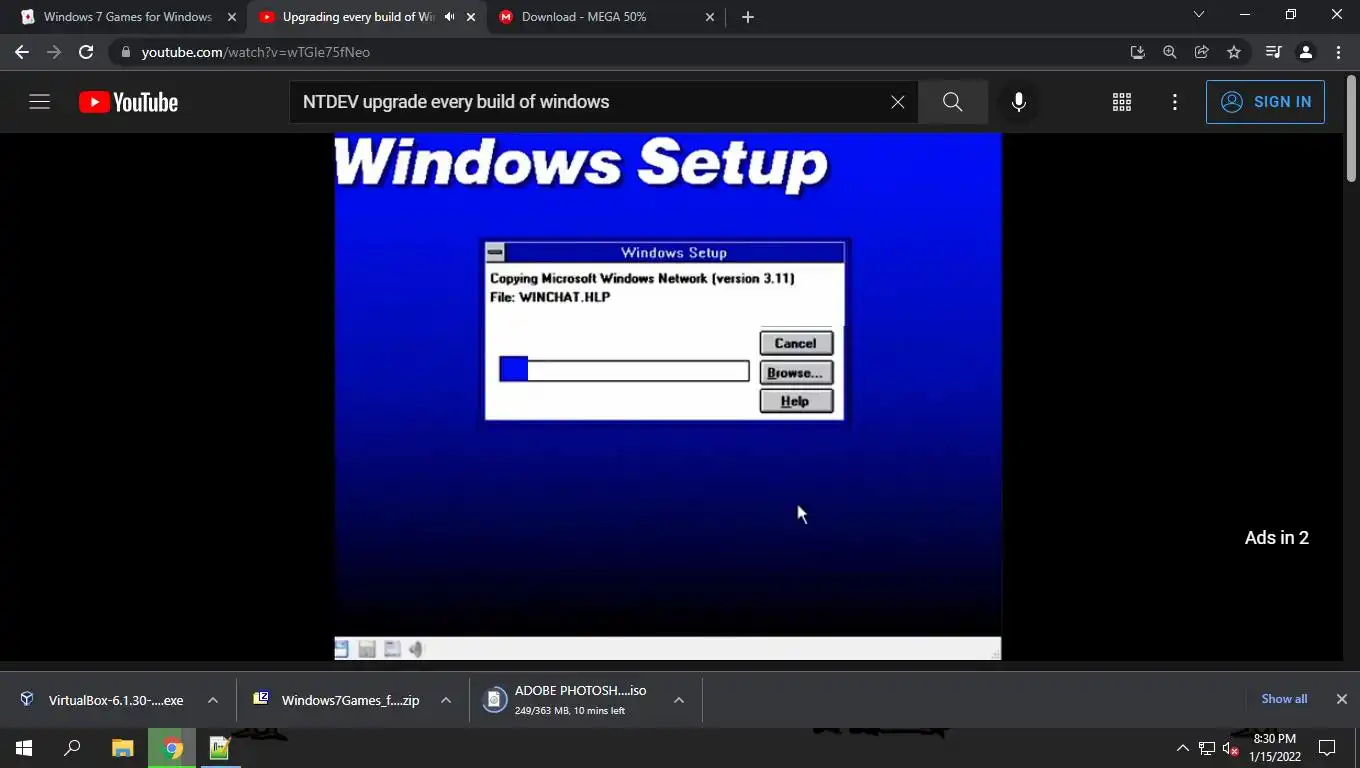The height and width of the screenshot is (768, 1360).
Task: Click the SIGN IN button
Action: click(1265, 102)
